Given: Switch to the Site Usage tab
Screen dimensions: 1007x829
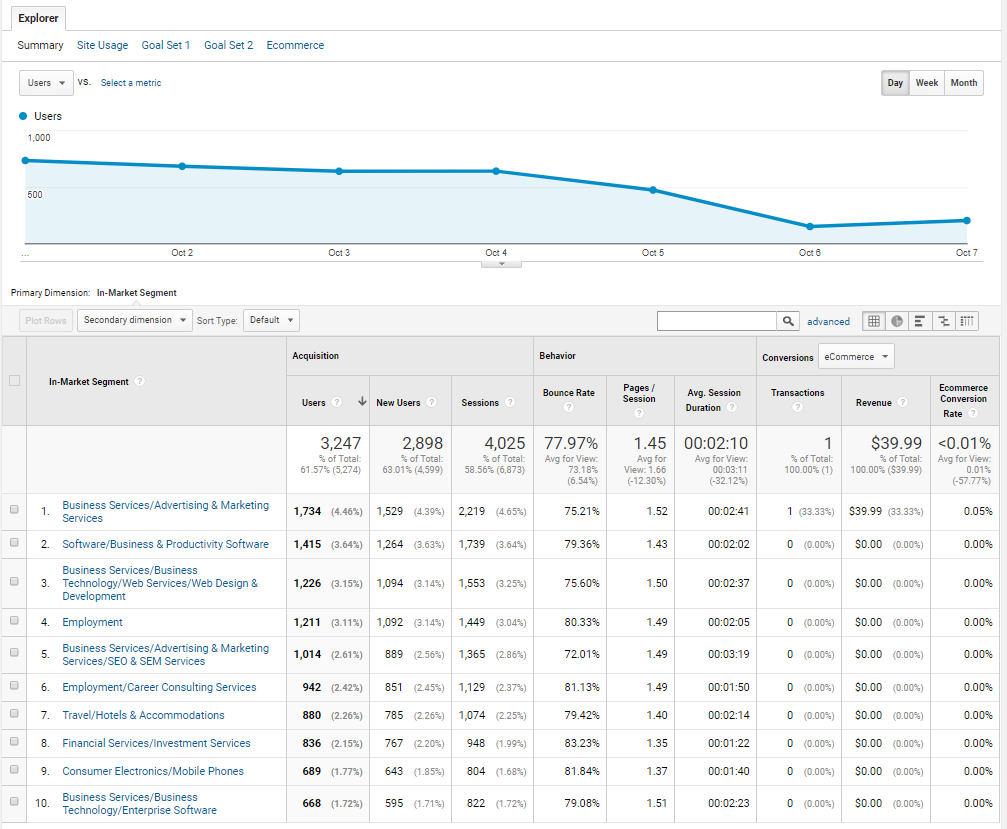Looking at the screenshot, I should 102,45.
